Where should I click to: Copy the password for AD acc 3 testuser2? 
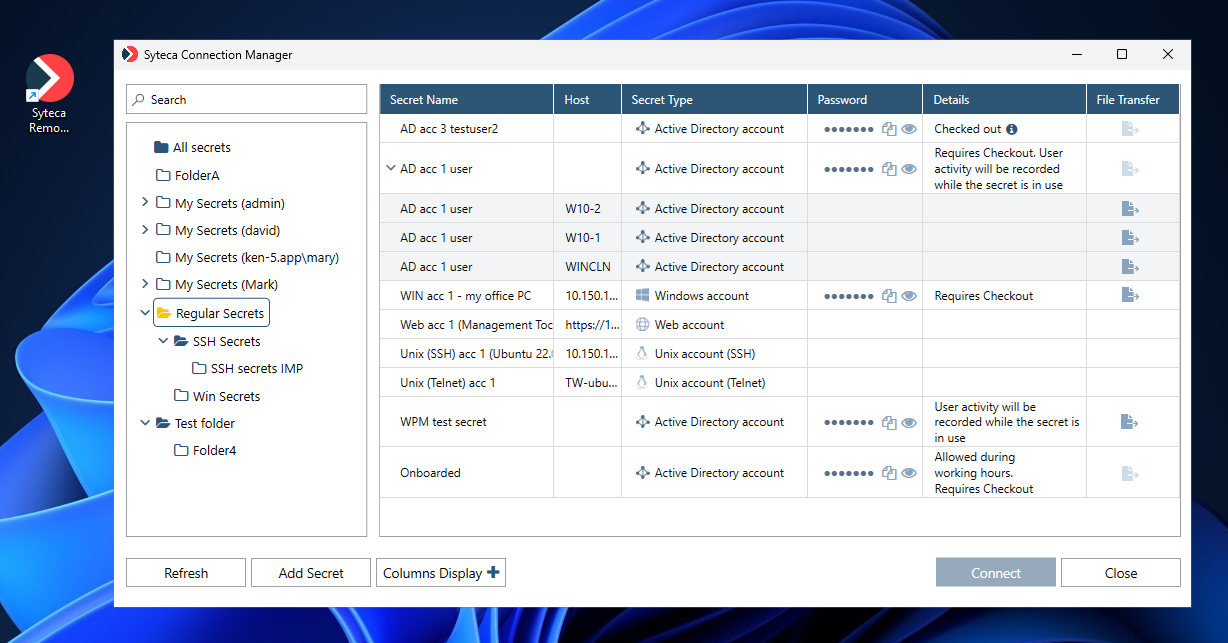click(889, 128)
